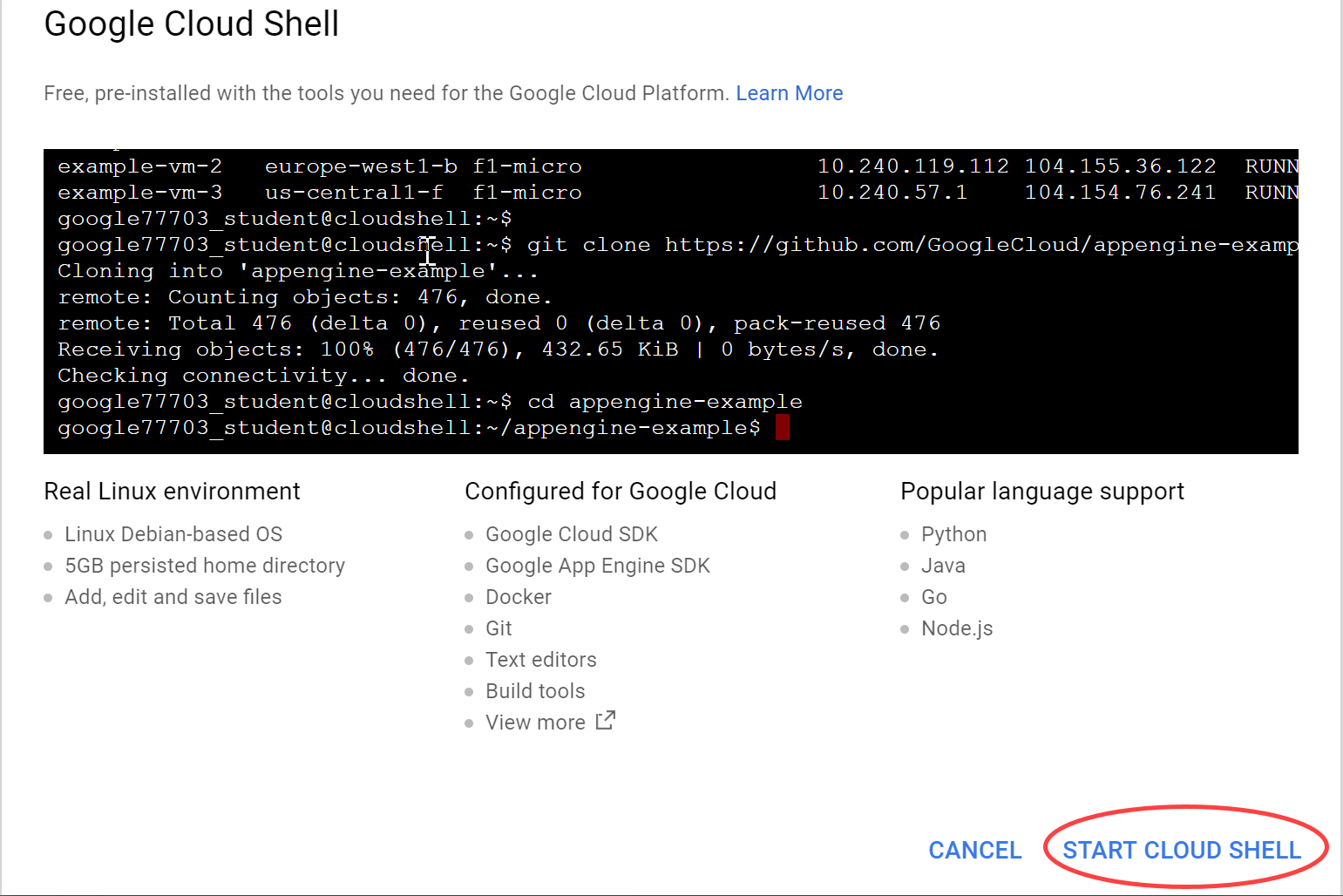Click the Add, edit and save files item
Viewport: 1343px width, 896px height.
(173, 597)
